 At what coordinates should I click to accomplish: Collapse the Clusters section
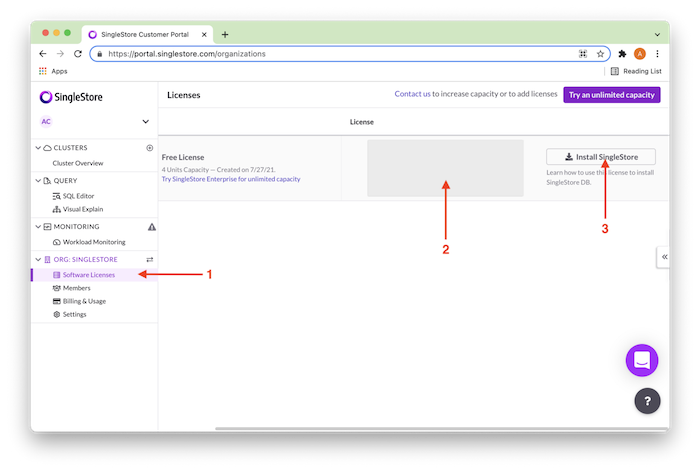point(38,148)
